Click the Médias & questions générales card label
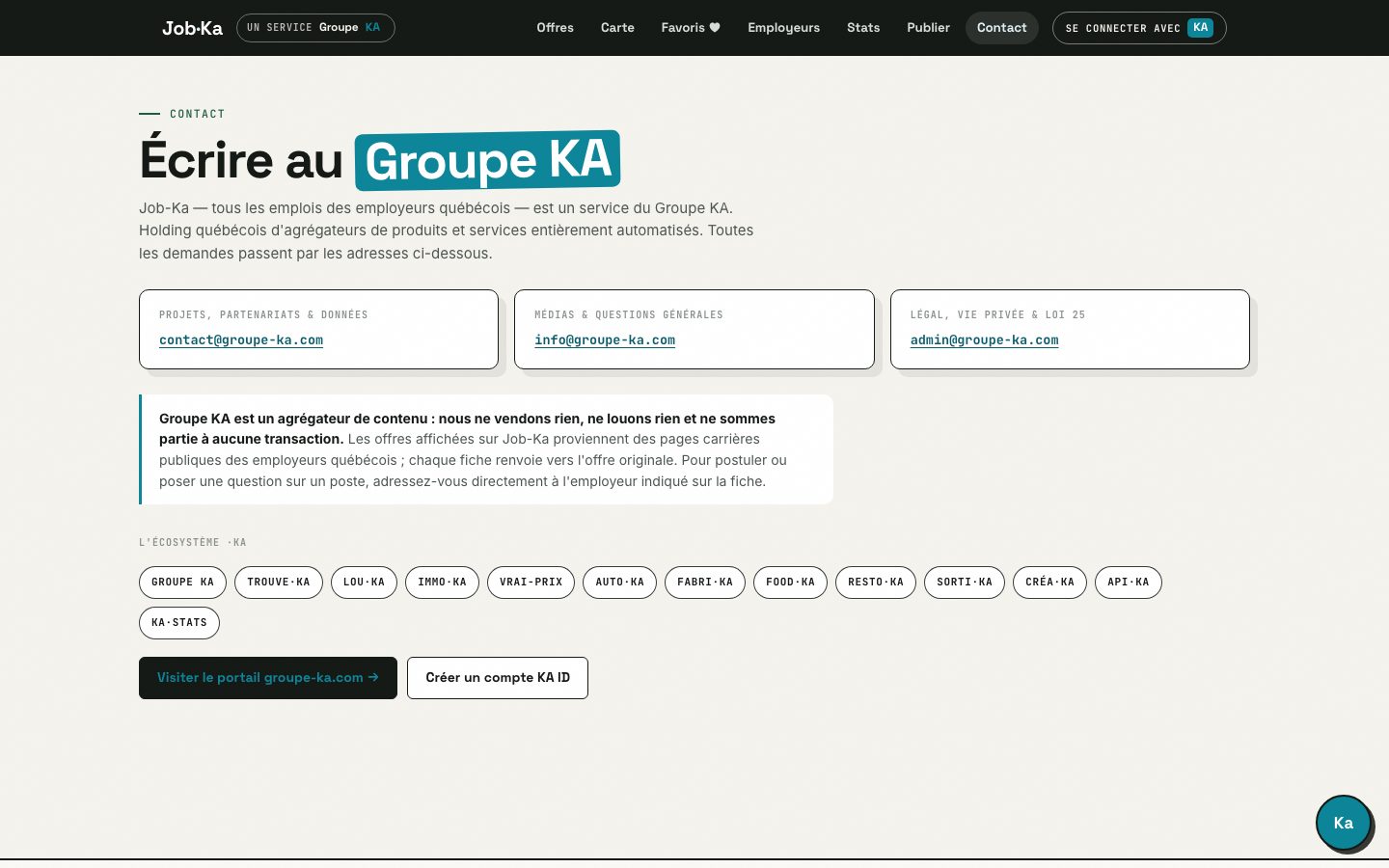Viewport: 1389px width, 868px height. click(629, 315)
